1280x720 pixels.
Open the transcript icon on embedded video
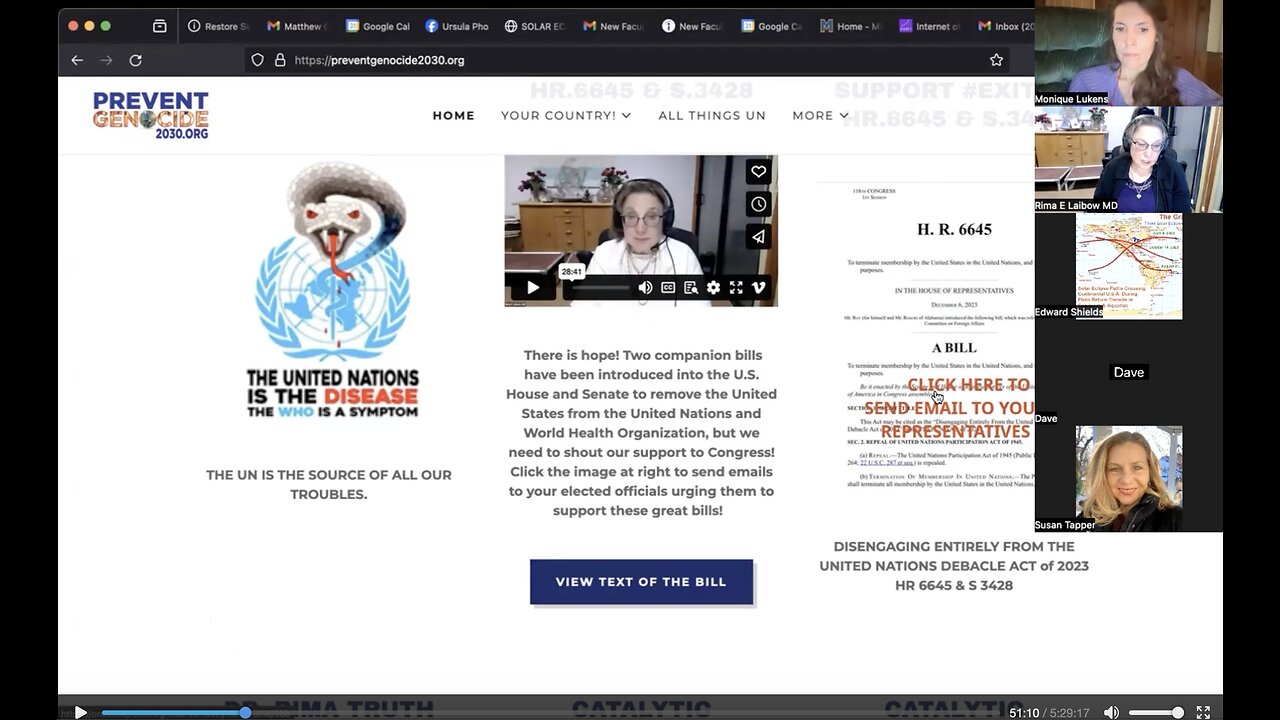691,288
